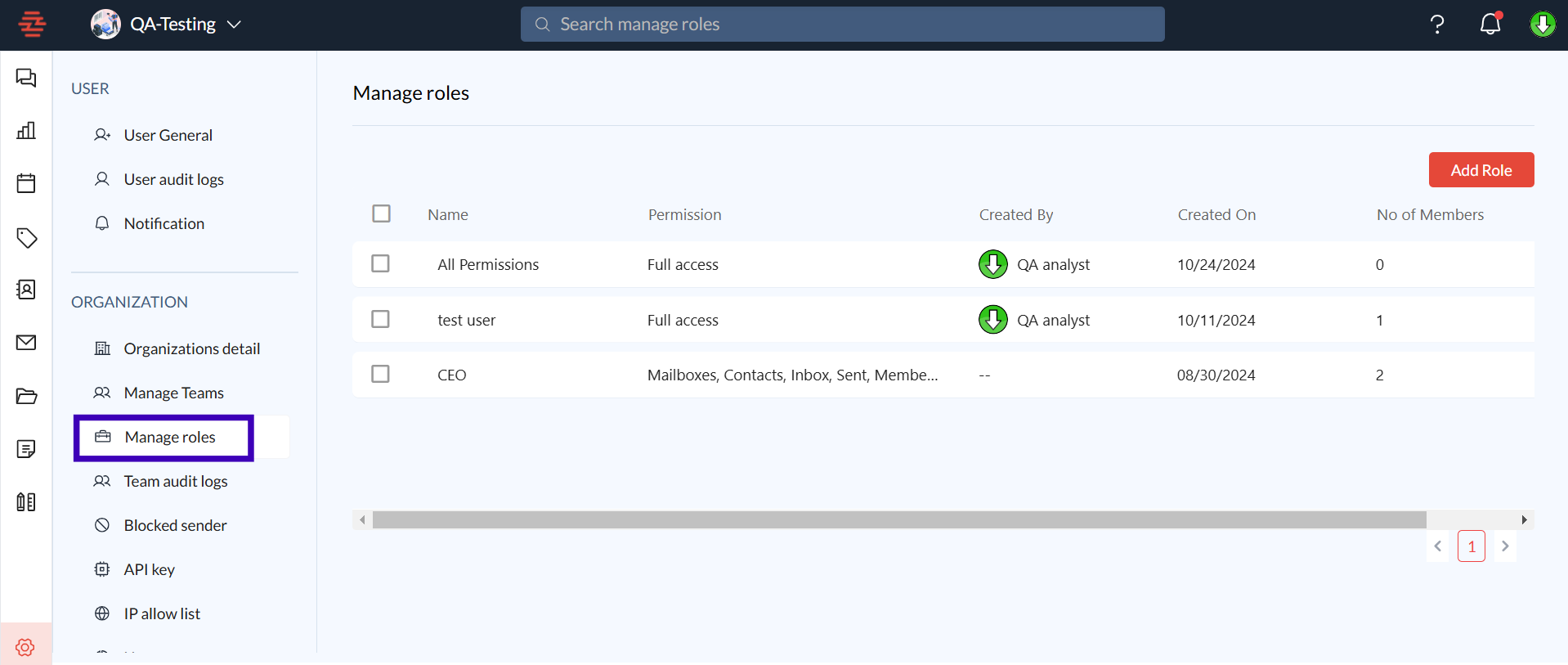Open the conversations chat icon in sidebar

tap(26, 78)
